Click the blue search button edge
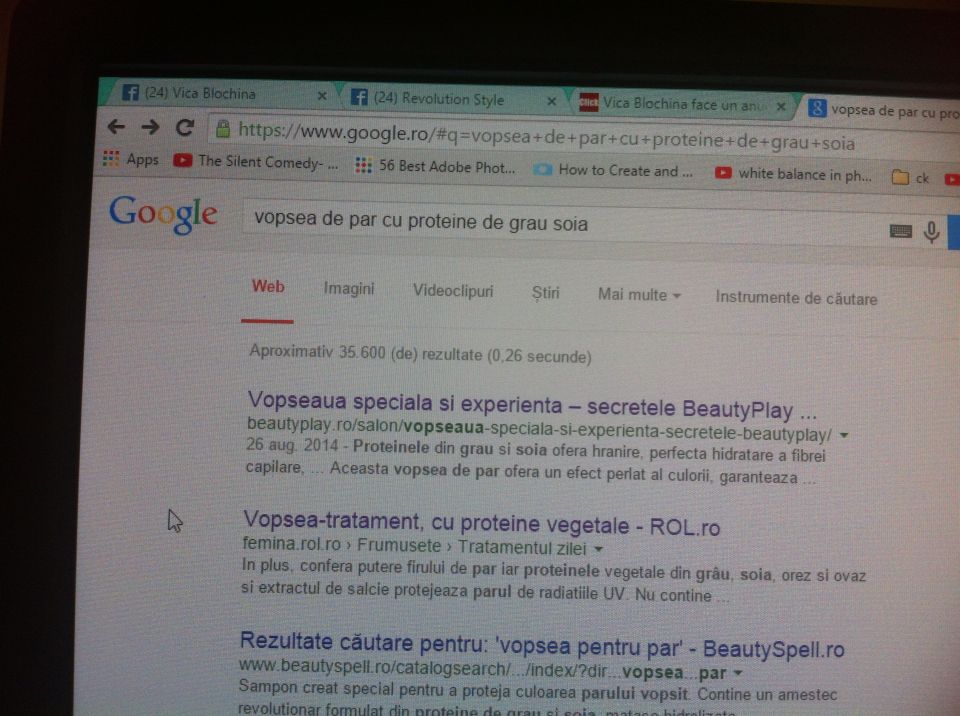The width and height of the screenshot is (960, 716). 953,233
